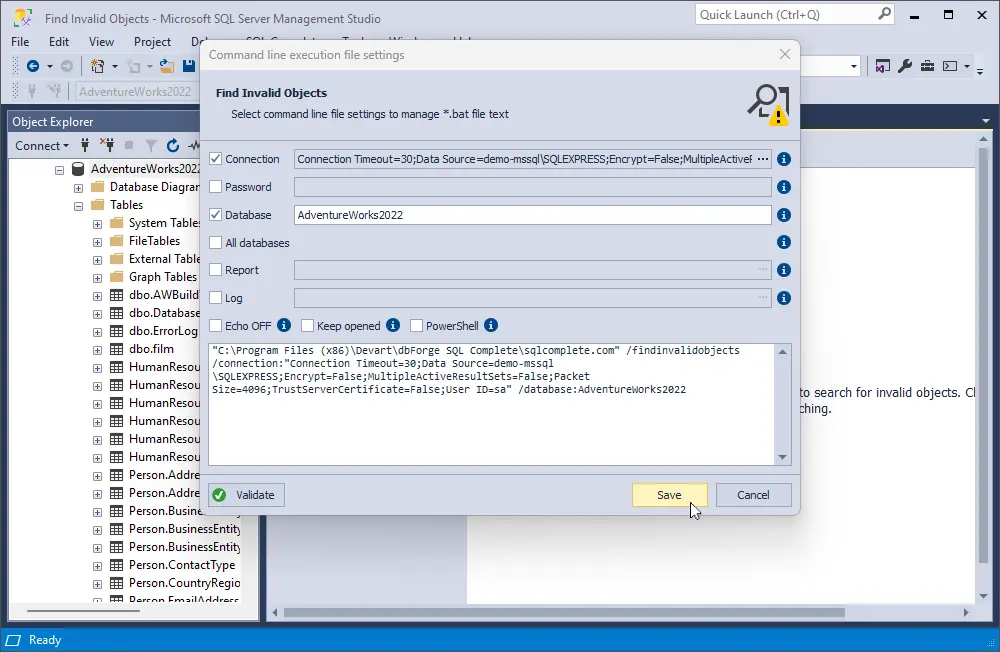1000x652 pixels.
Task: Click the info icon beside PowerShell option
Action: click(x=491, y=326)
